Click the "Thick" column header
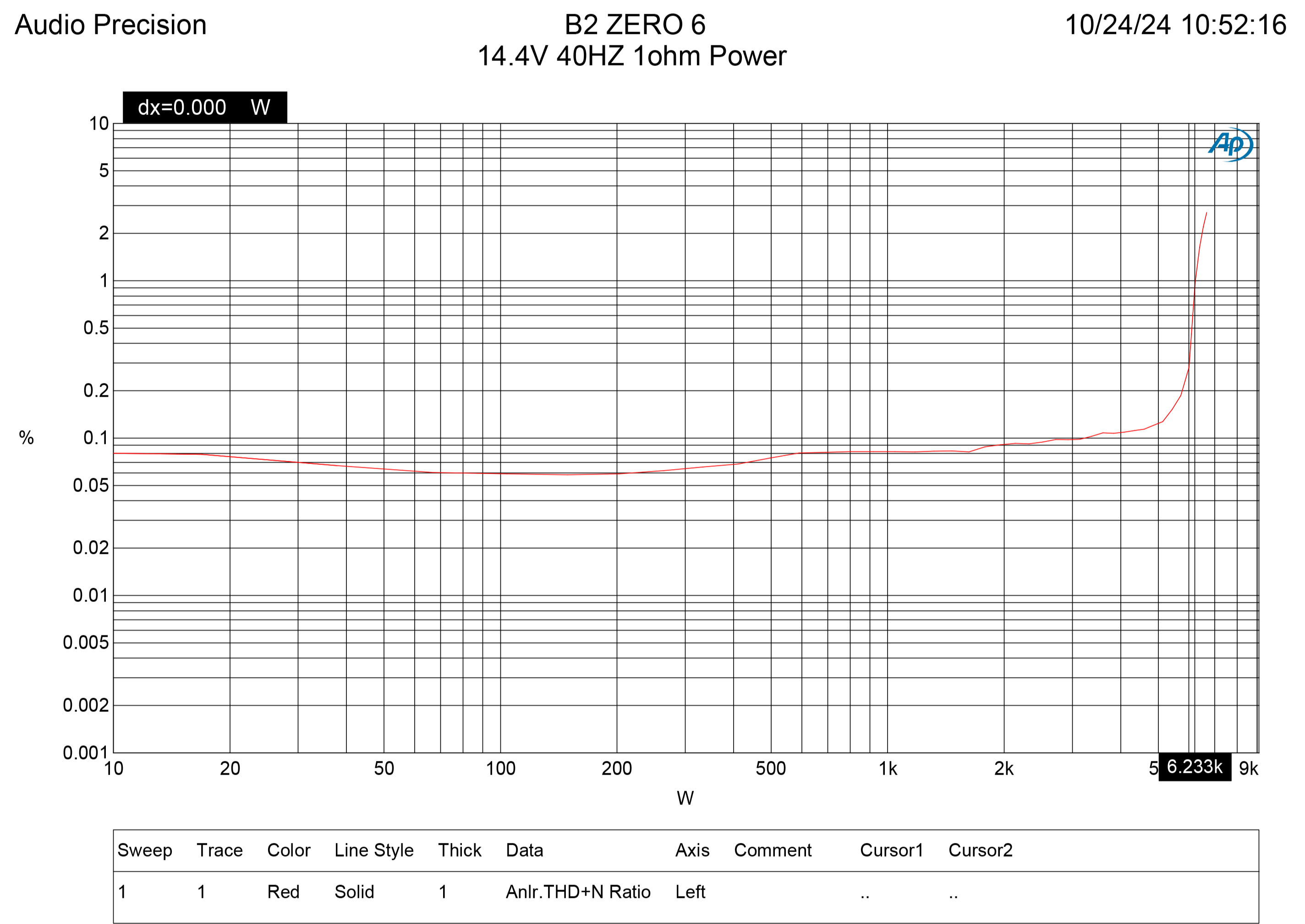Viewport: 1305px width, 924px height. click(460, 851)
